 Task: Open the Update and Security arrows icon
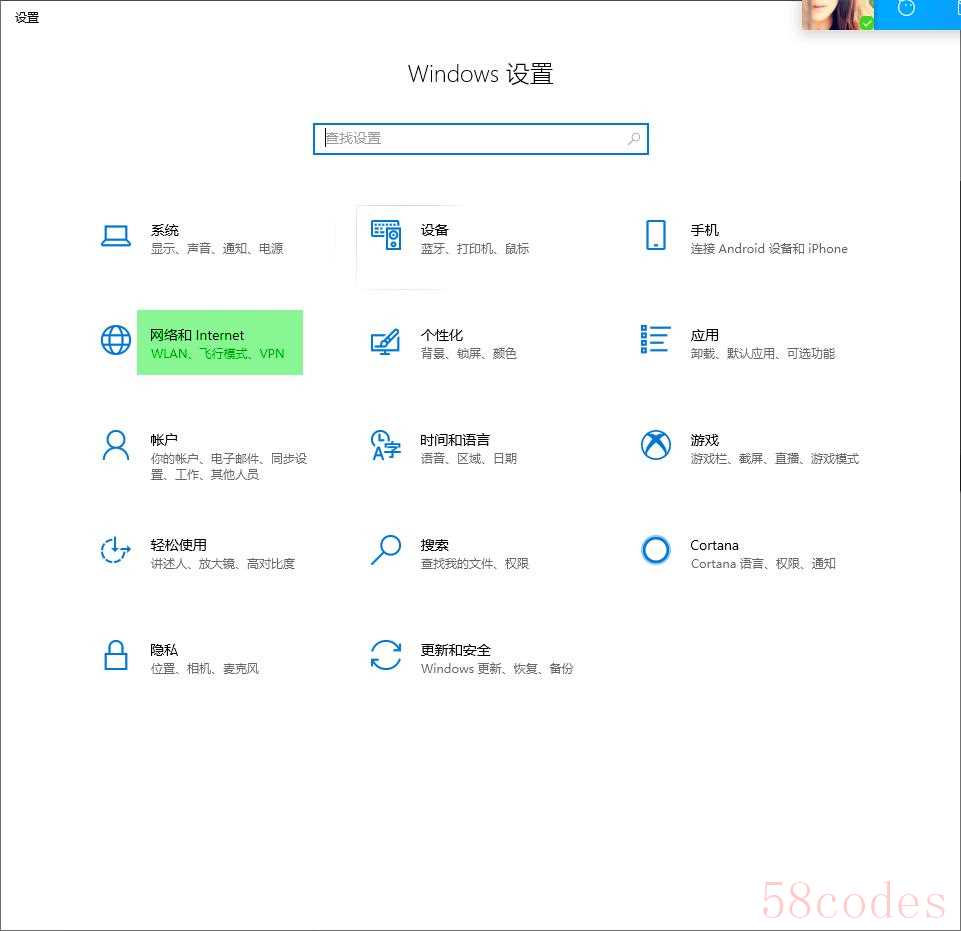pos(386,655)
